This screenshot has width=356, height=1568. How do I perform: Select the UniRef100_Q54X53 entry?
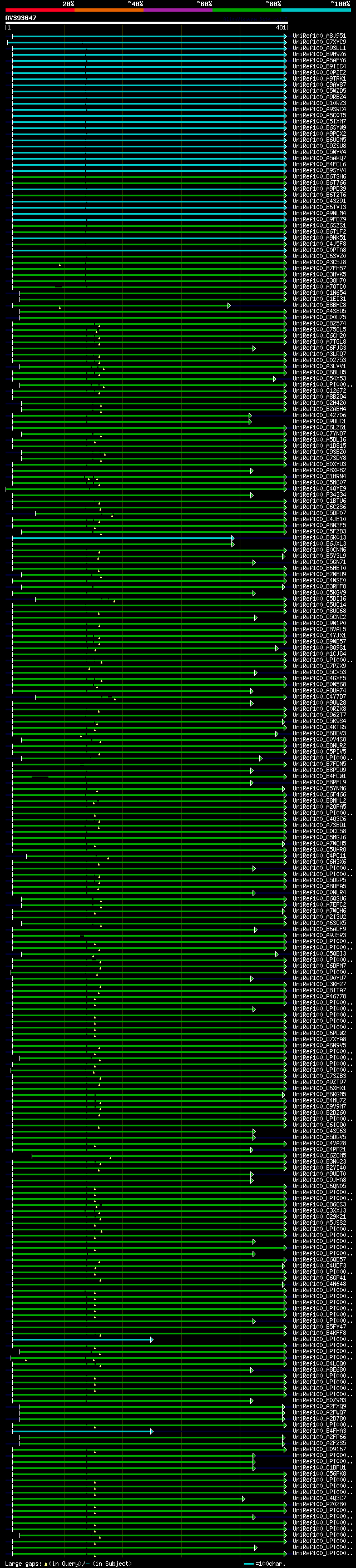click(319, 379)
